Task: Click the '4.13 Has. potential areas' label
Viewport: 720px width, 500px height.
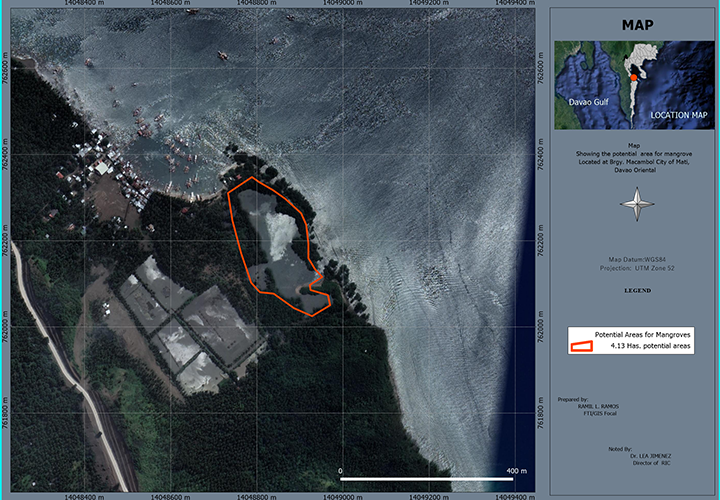Action: coord(650,346)
